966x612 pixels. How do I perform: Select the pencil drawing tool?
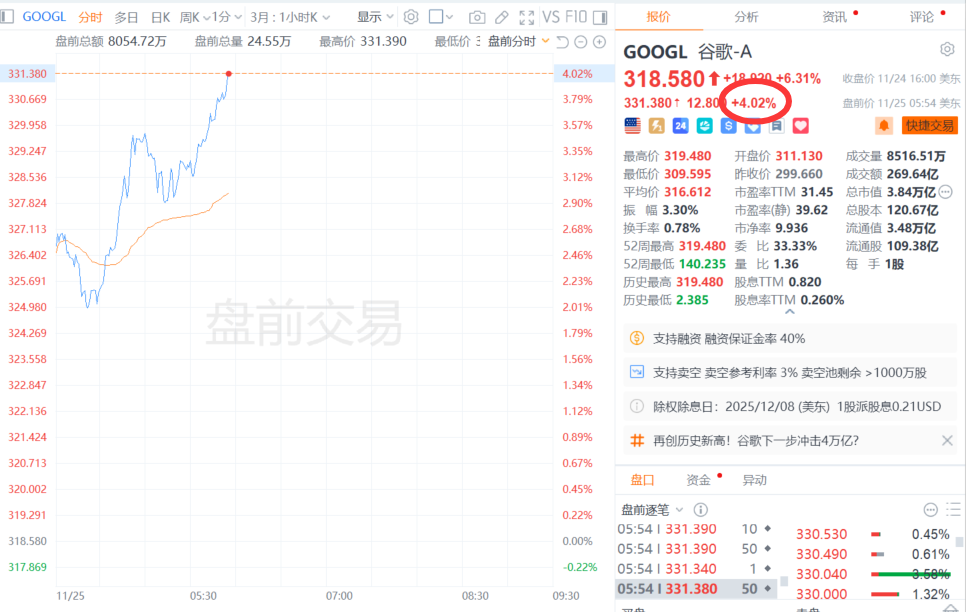pyautogui.click(x=502, y=17)
